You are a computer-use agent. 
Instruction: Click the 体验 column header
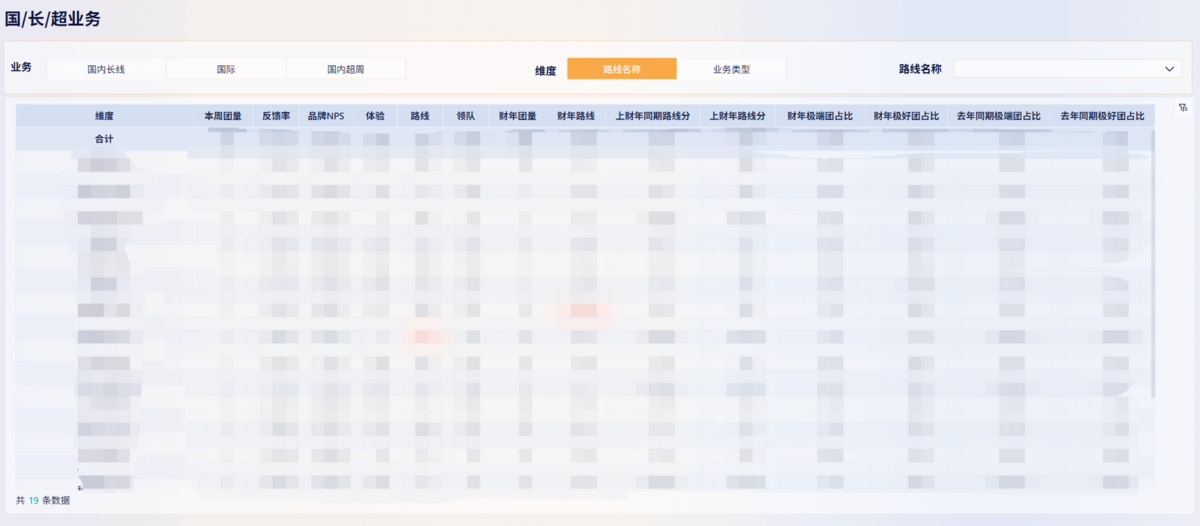375,116
